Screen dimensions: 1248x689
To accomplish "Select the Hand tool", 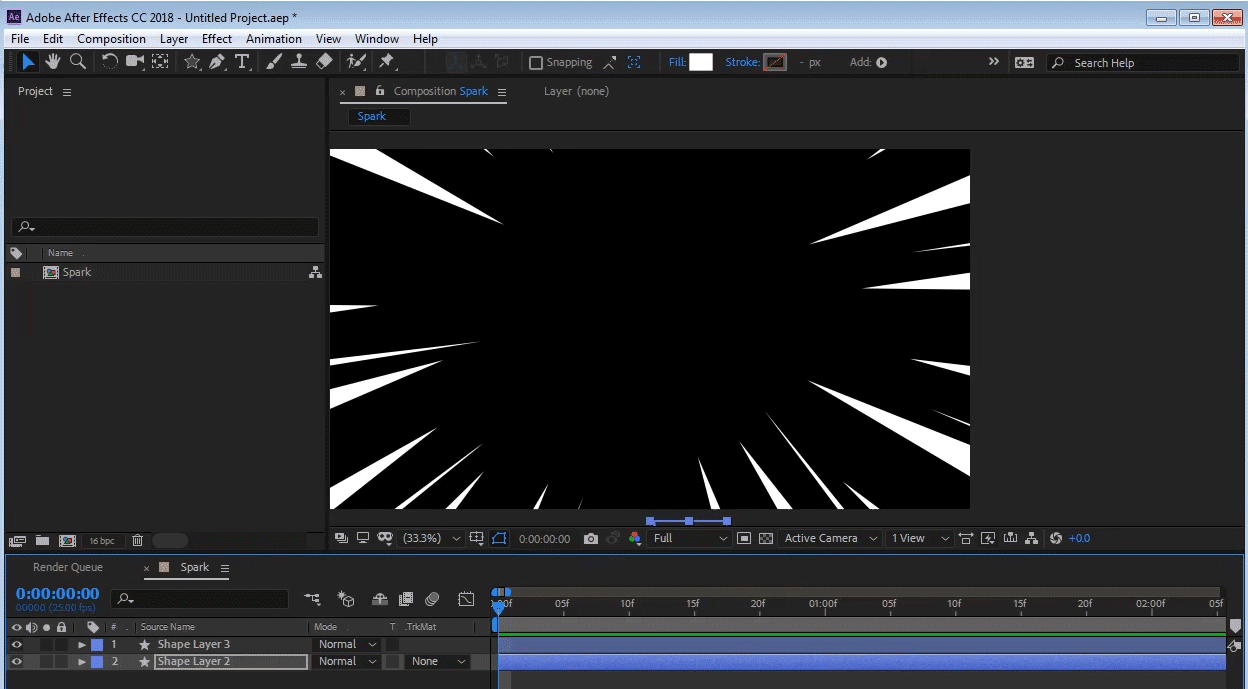I will (52, 61).
